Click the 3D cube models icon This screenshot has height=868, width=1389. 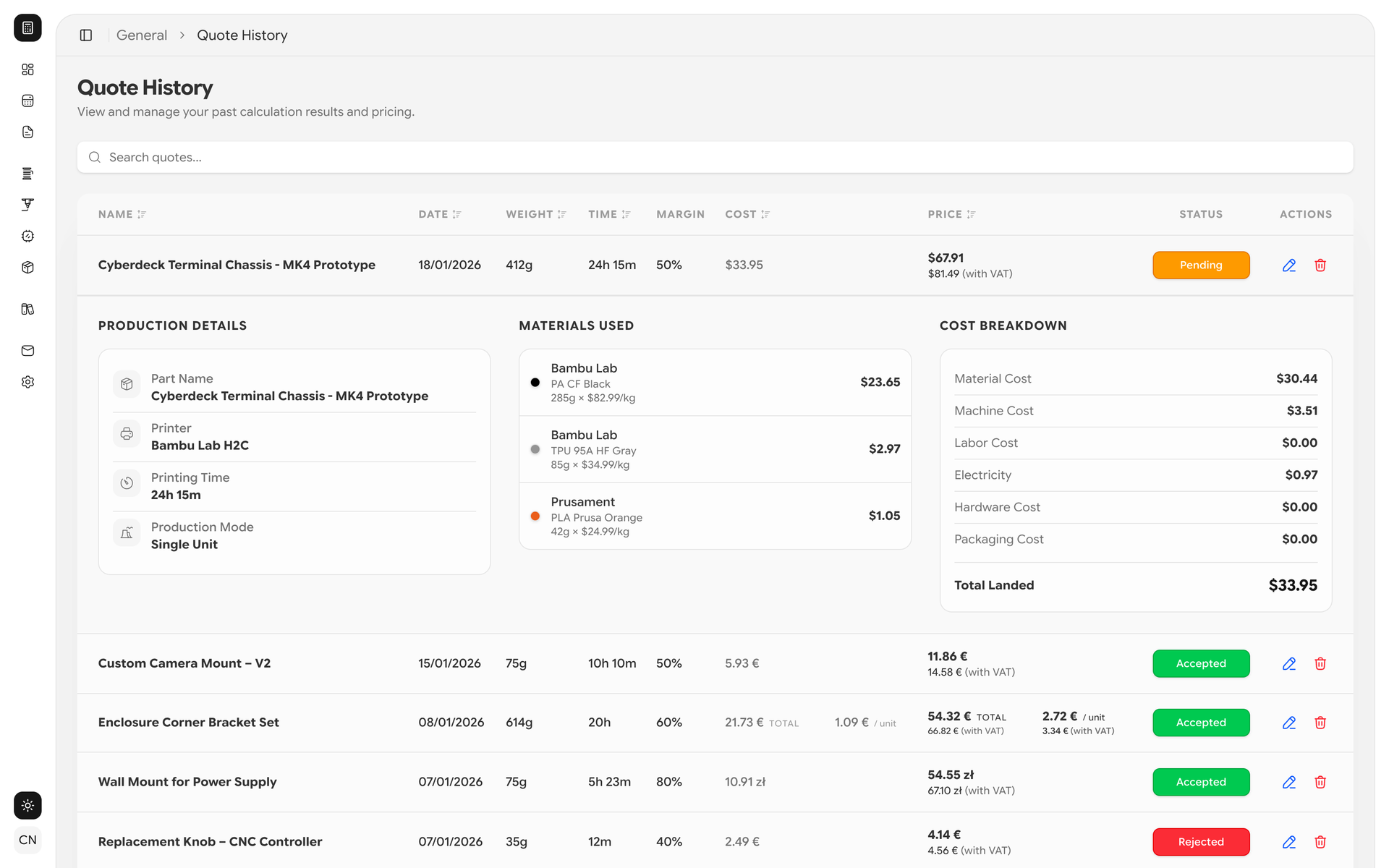(x=27, y=267)
